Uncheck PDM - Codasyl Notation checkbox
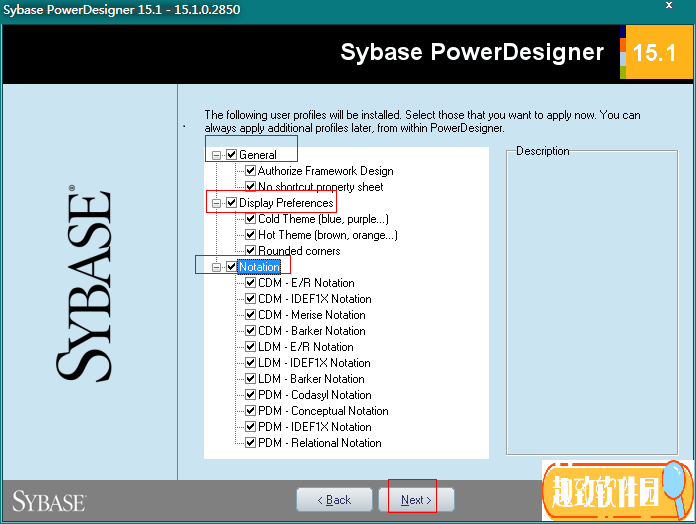The width and height of the screenshot is (696, 524). click(x=250, y=394)
